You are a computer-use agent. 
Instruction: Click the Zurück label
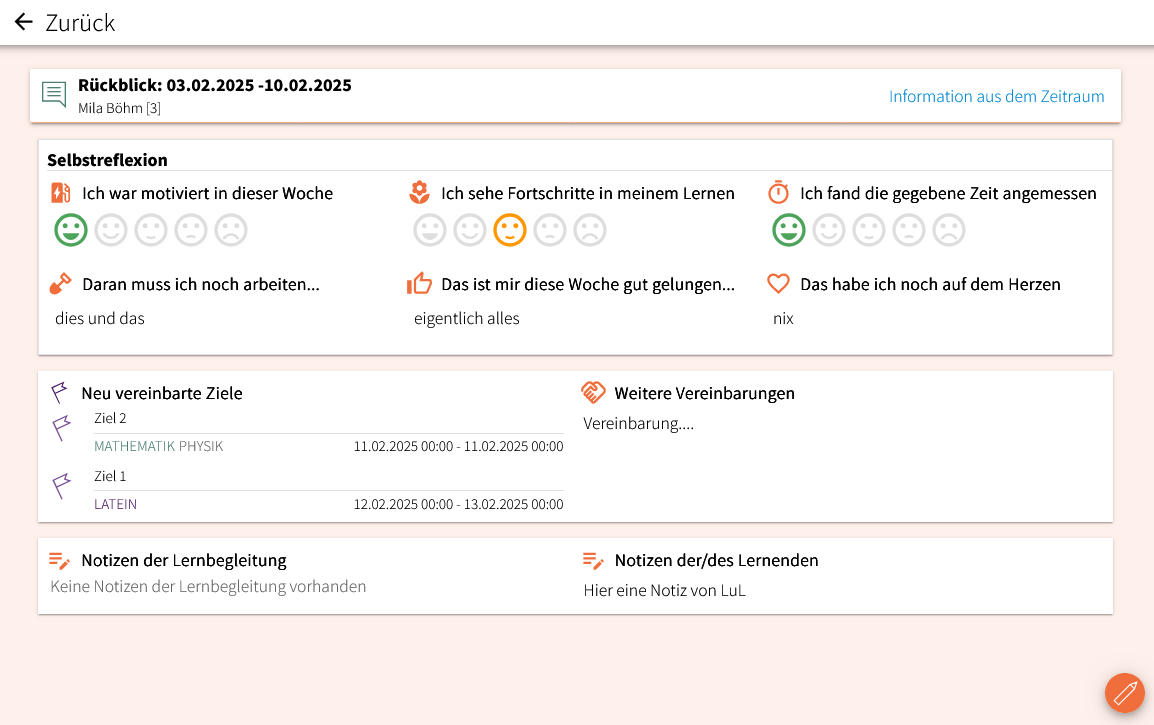pos(80,23)
